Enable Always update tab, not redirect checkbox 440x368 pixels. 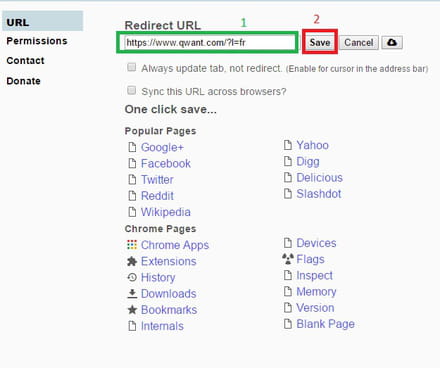tap(132, 67)
